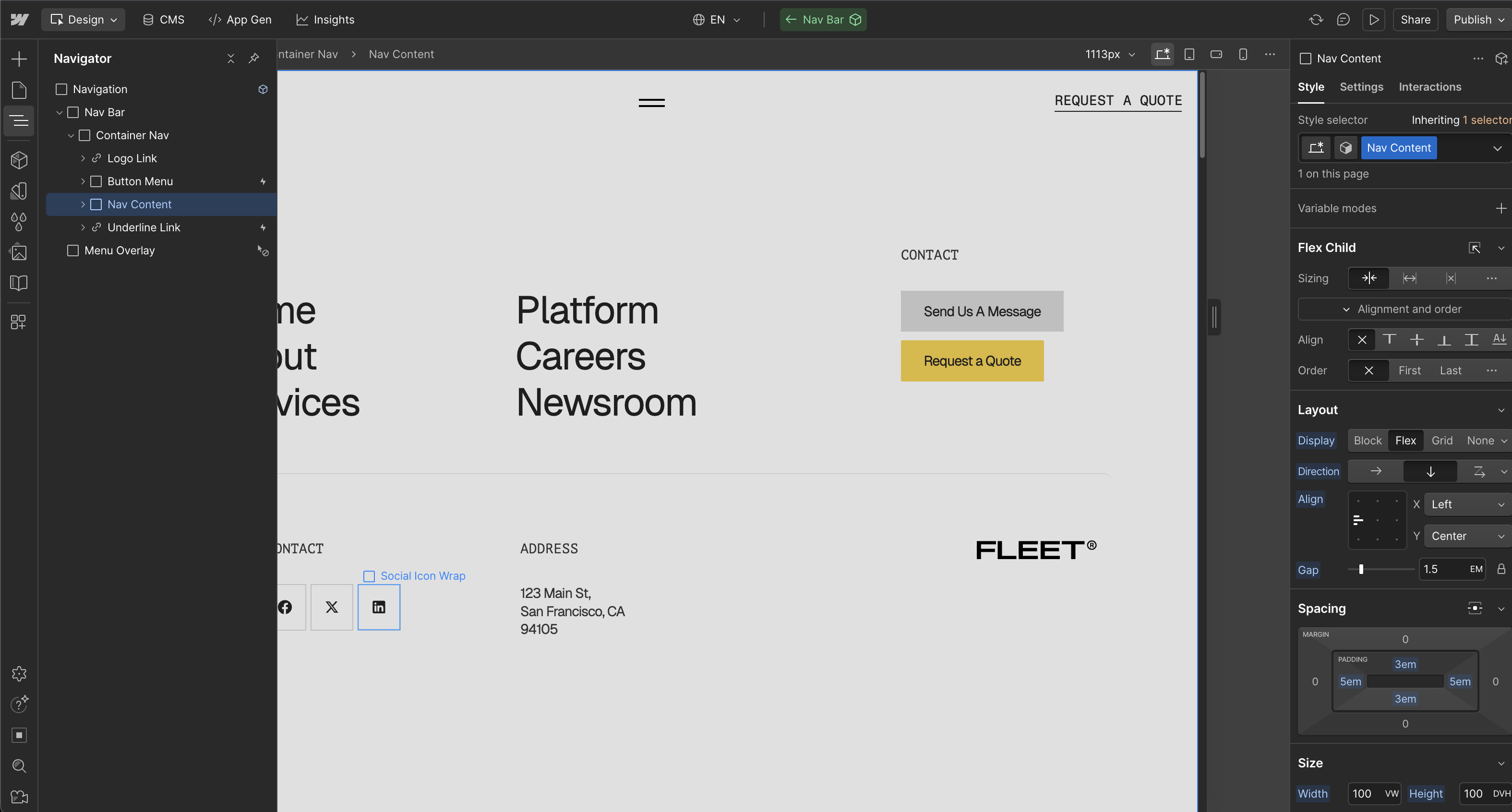Collapse the Container Nav tree item
Viewport: 1512px width, 812px height.
click(x=71, y=135)
